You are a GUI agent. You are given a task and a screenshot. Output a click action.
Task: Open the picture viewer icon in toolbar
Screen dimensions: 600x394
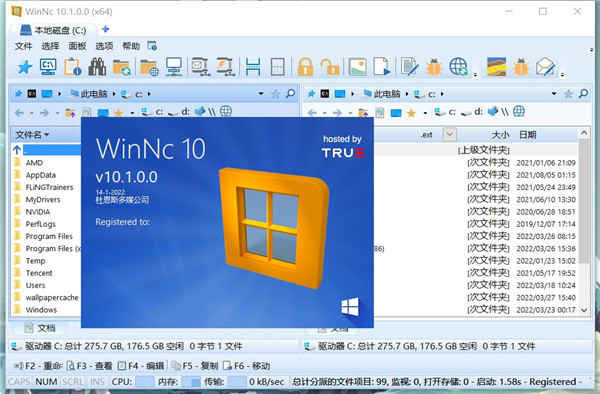click(357, 67)
